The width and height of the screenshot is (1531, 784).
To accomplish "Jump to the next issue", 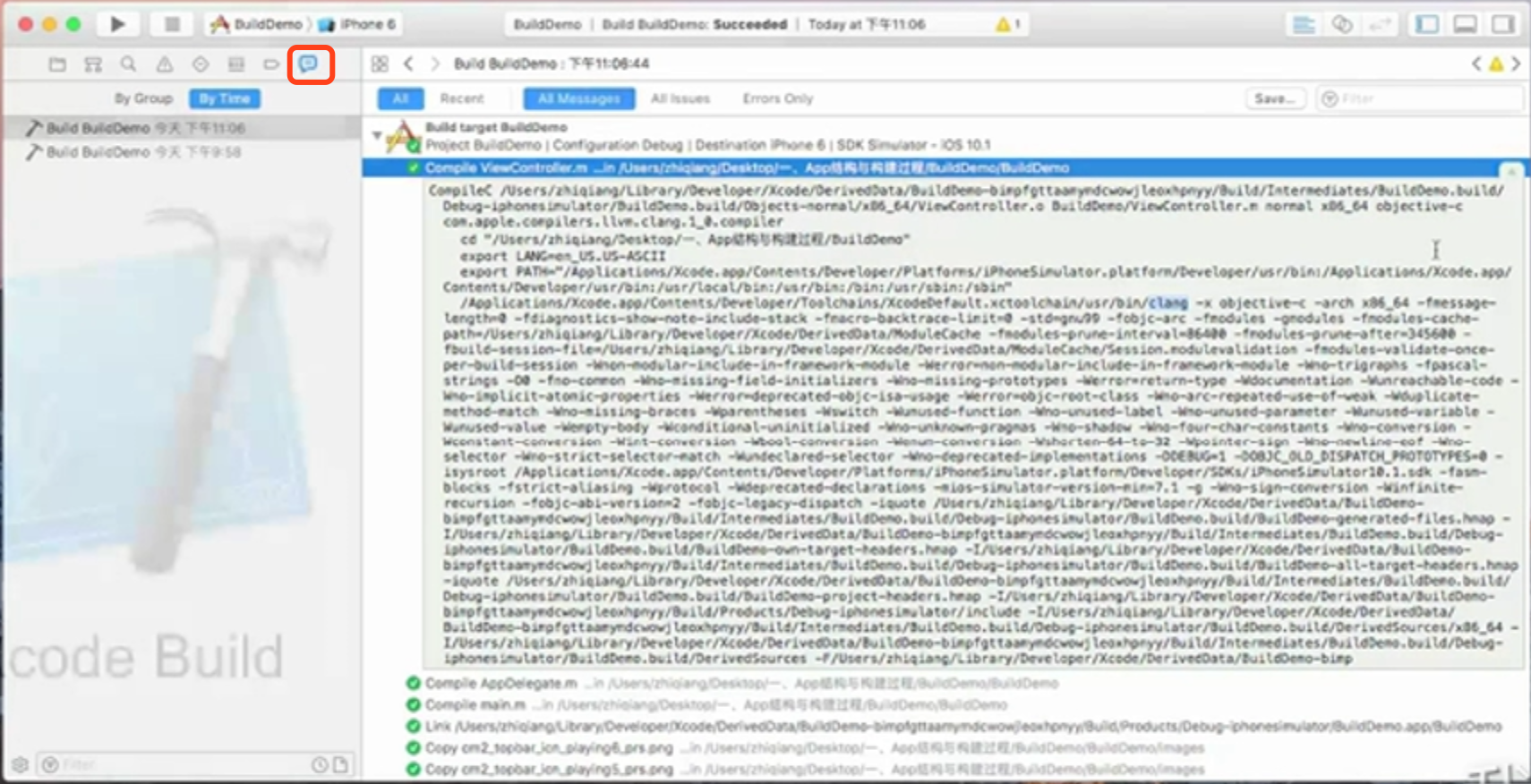I will coord(1516,64).
